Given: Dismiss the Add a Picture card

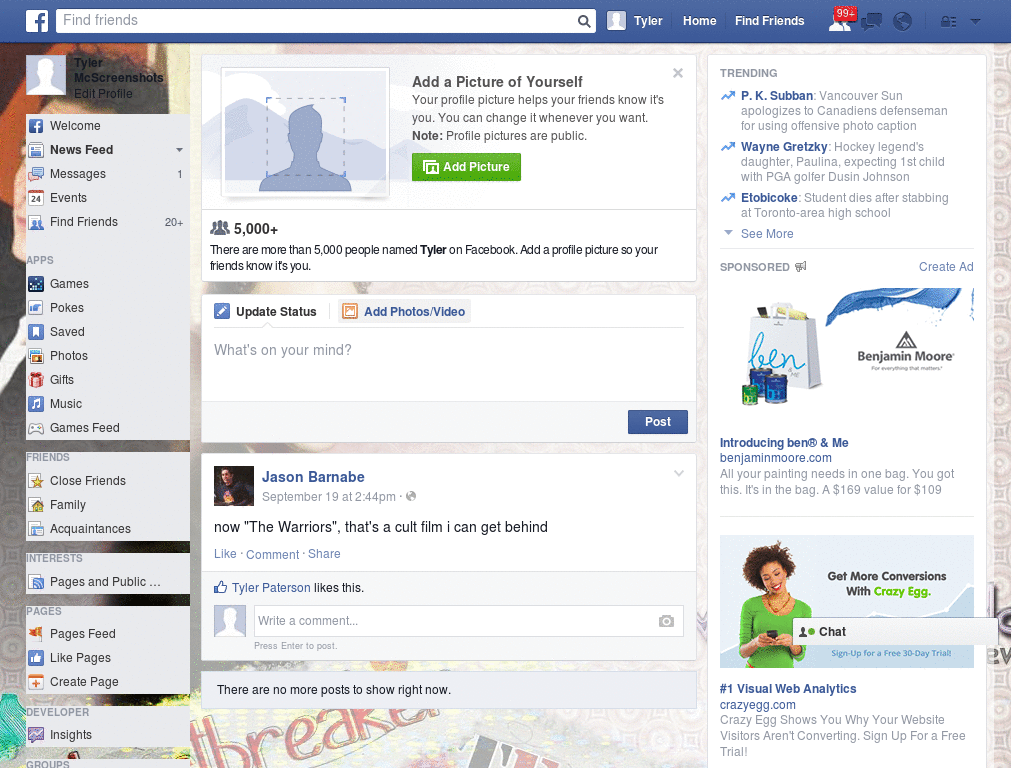Looking at the screenshot, I should click(x=678, y=73).
